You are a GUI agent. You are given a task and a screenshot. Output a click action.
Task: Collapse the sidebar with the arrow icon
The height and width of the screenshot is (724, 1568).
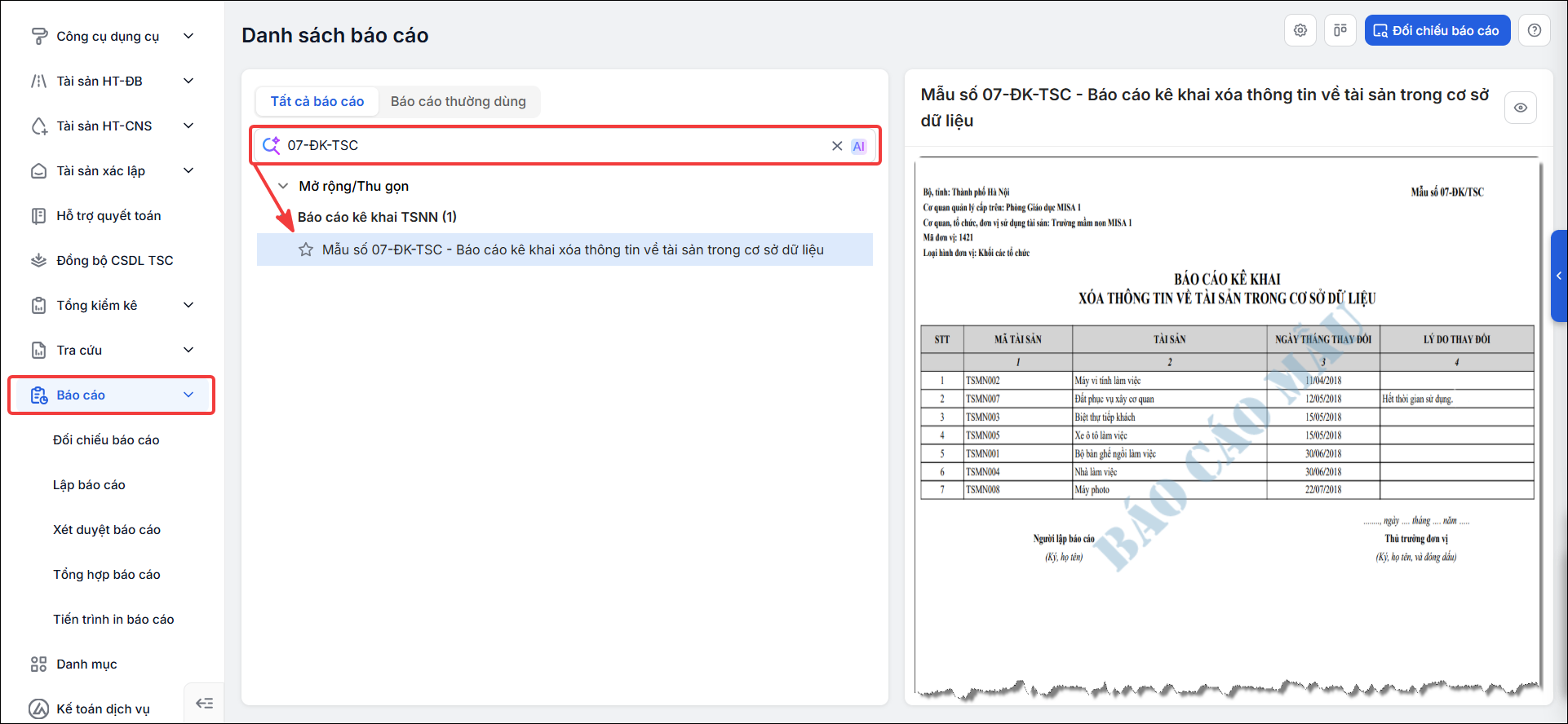(x=204, y=703)
